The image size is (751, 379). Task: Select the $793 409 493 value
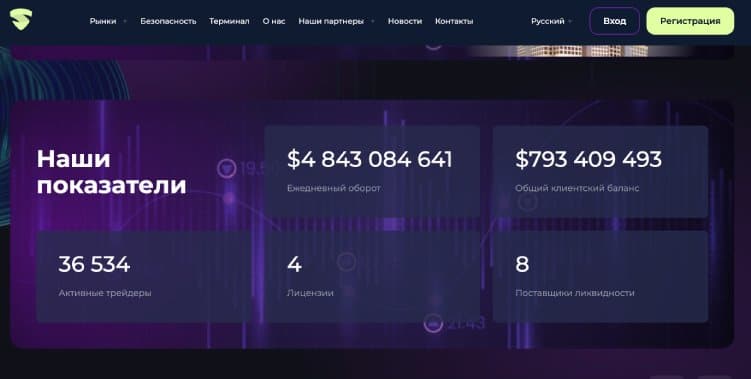click(x=589, y=159)
